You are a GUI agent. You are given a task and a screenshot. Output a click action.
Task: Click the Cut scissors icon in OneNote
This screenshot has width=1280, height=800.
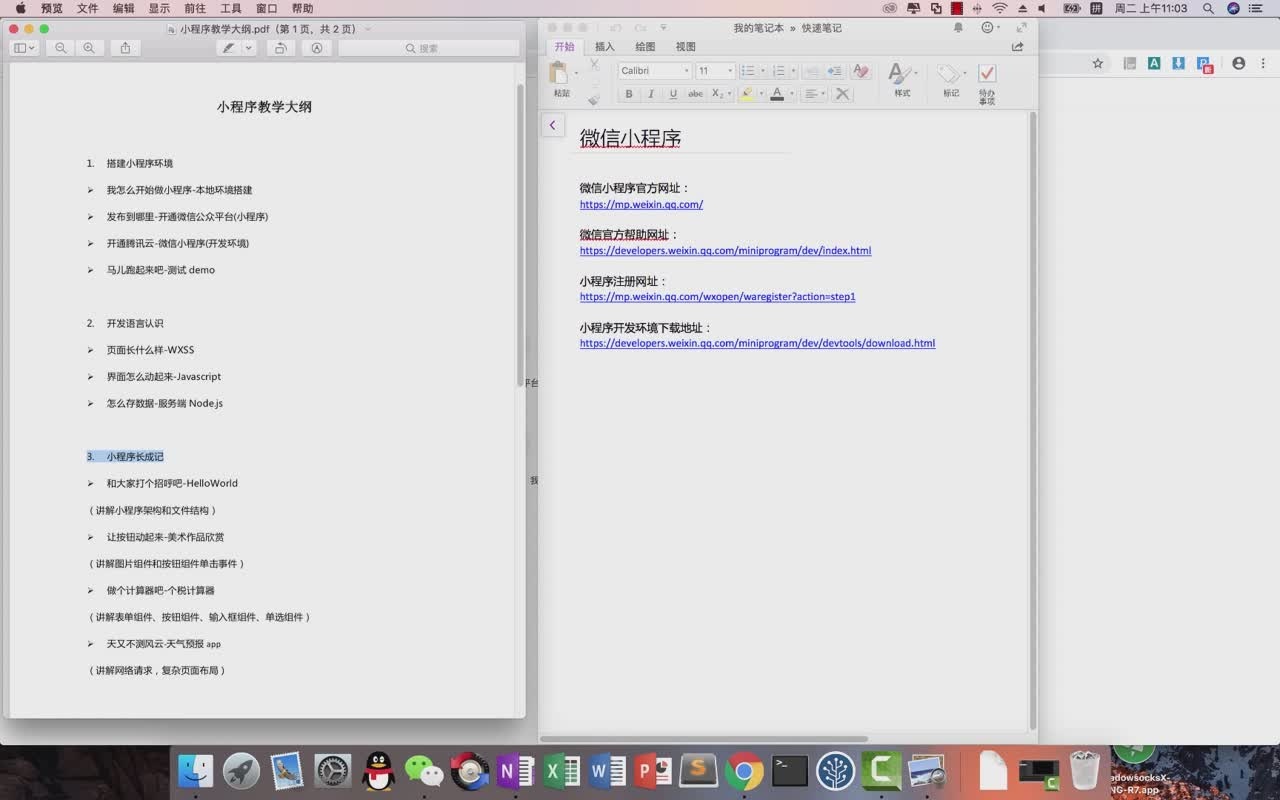coord(594,66)
